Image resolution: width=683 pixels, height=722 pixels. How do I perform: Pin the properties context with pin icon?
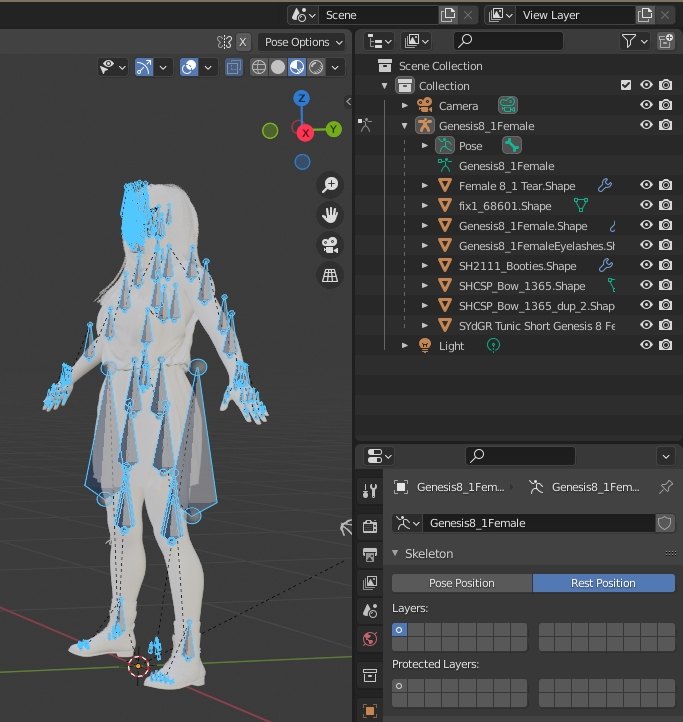(x=666, y=487)
